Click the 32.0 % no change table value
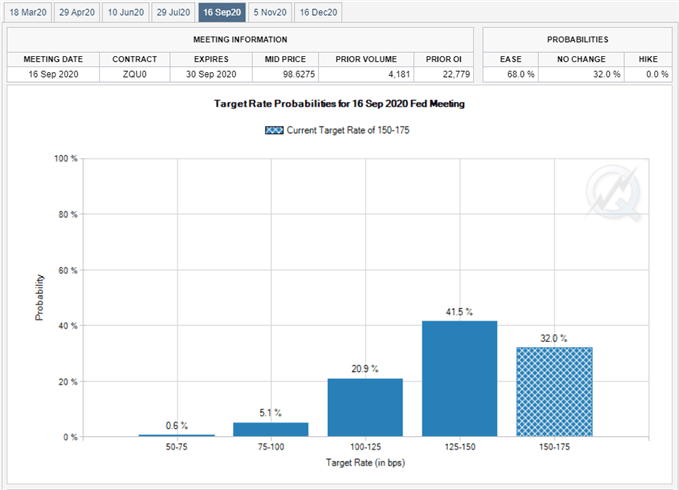 [x=607, y=74]
